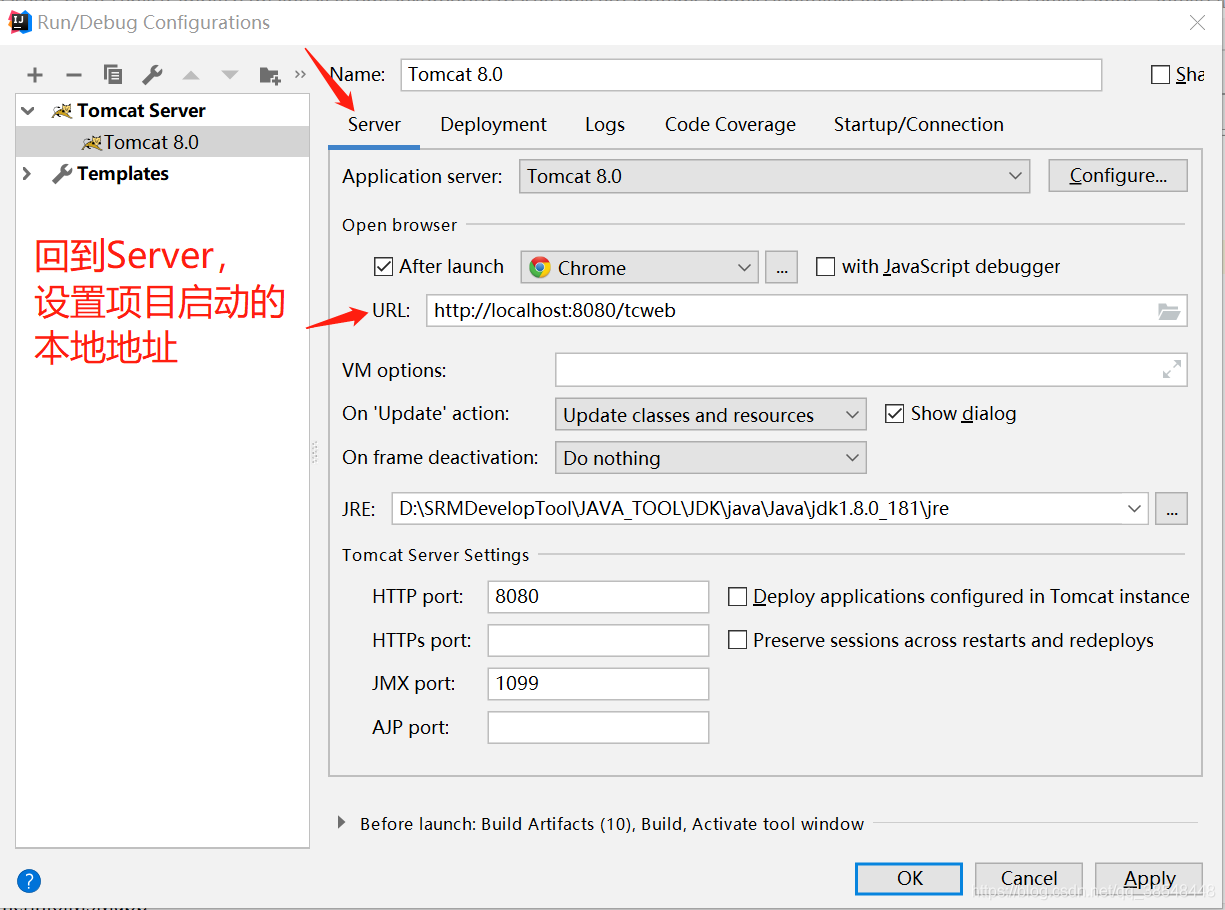Viewport: 1225px width, 910px height.
Task: Enable with JavaScript debugger checkbox
Action: (x=825, y=267)
